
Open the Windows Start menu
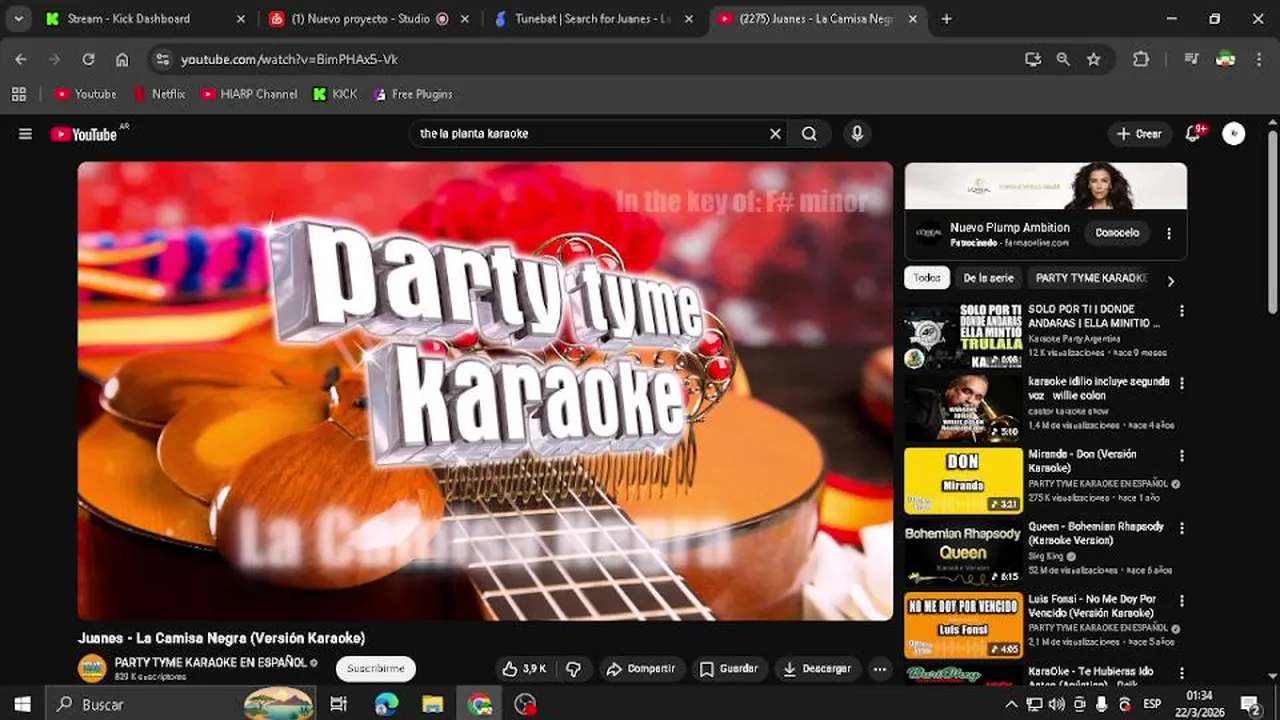22,705
